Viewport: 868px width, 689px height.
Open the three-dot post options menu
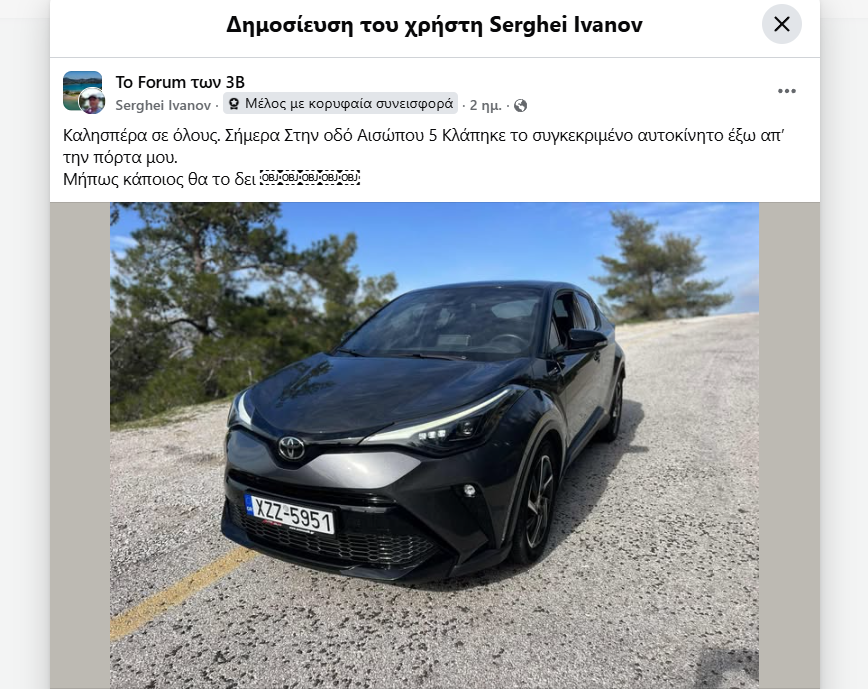786,91
